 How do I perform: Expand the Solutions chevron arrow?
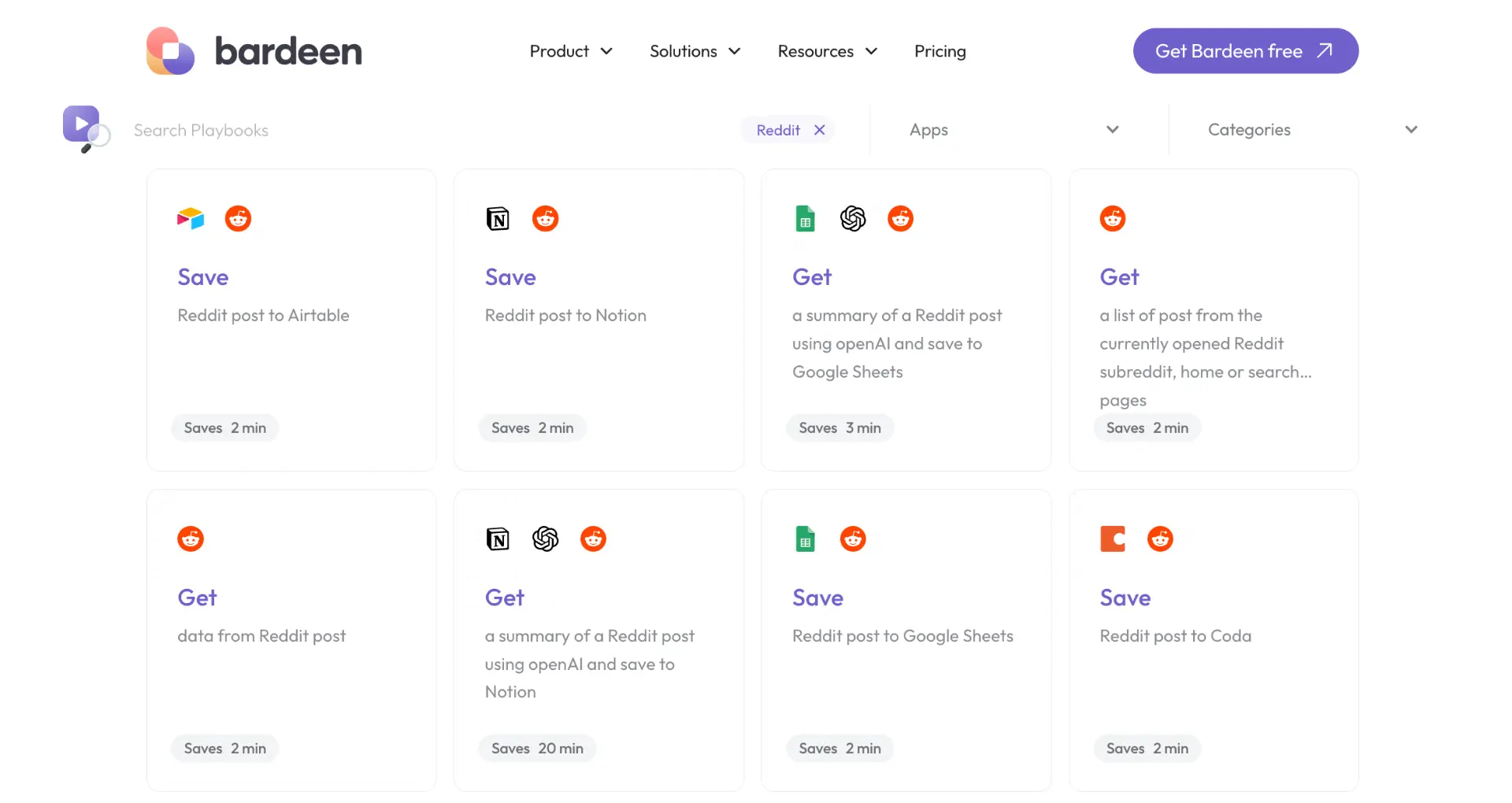[x=735, y=51]
